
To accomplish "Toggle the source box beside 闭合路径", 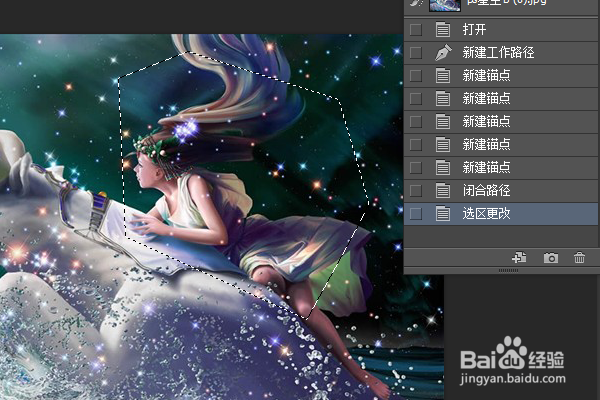I will tap(416, 190).
